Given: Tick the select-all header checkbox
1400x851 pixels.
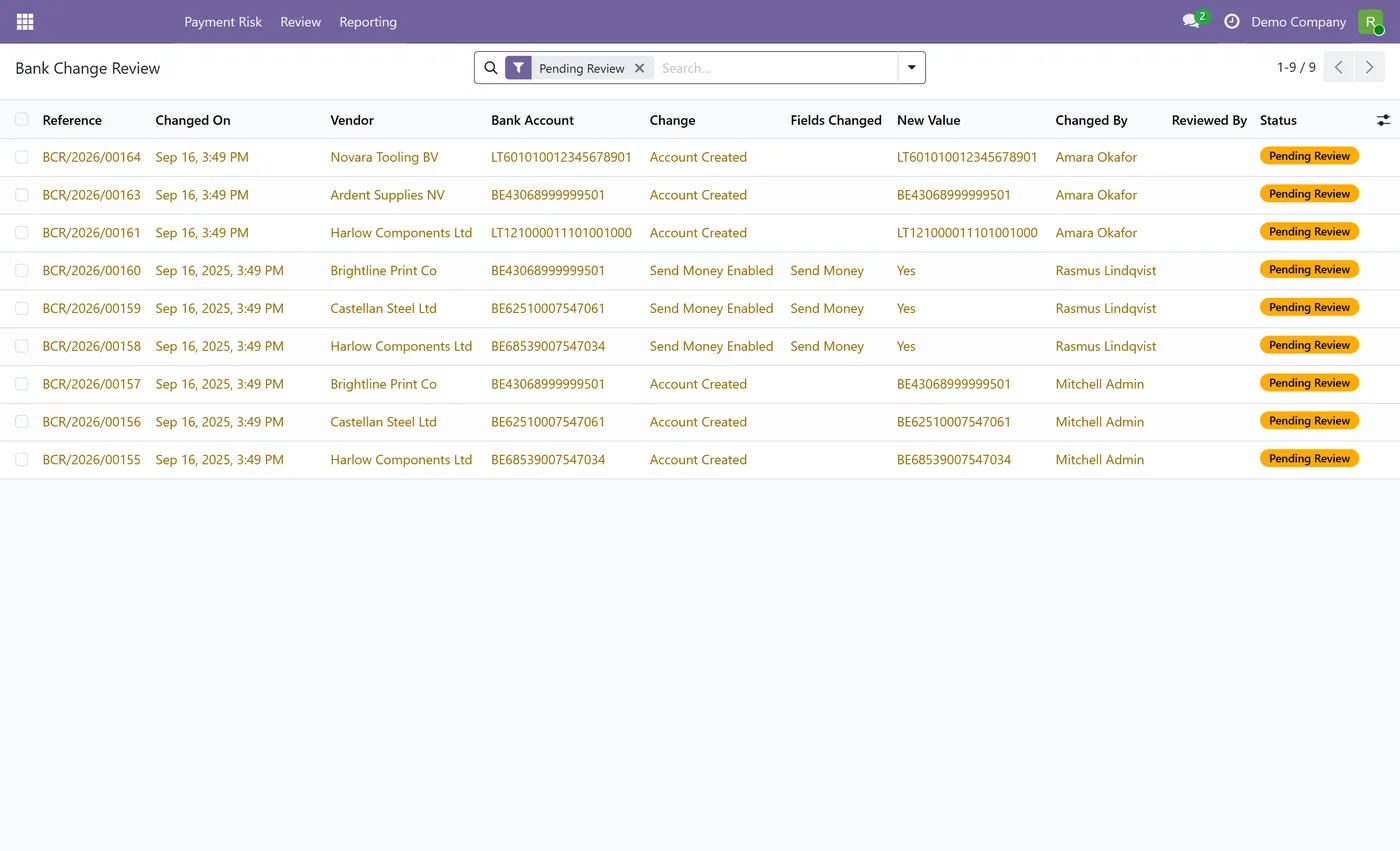Looking at the screenshot, I should (22, 120).
